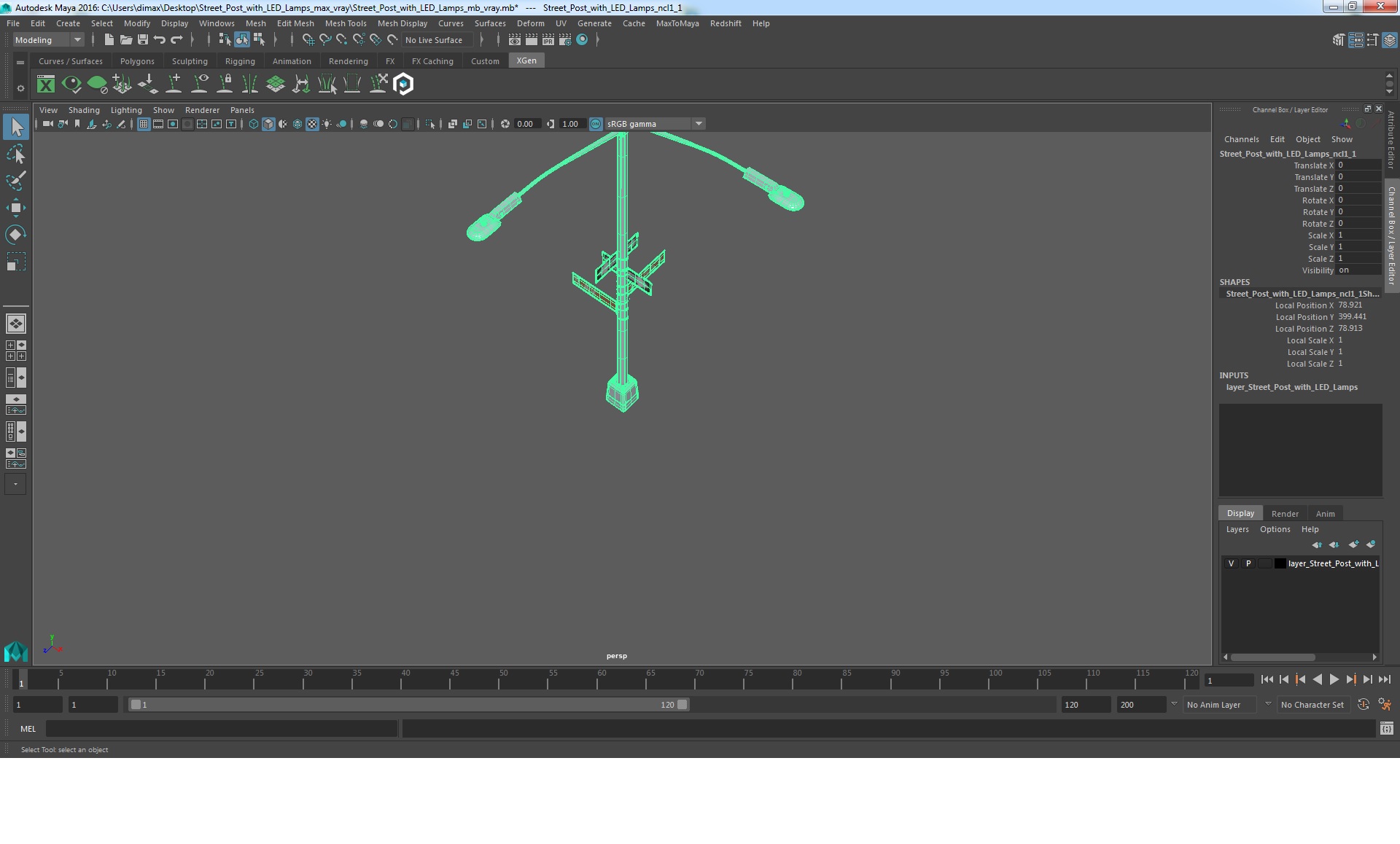Switch to Render layer tab

pyautogui.click(x=1285, y=514)
